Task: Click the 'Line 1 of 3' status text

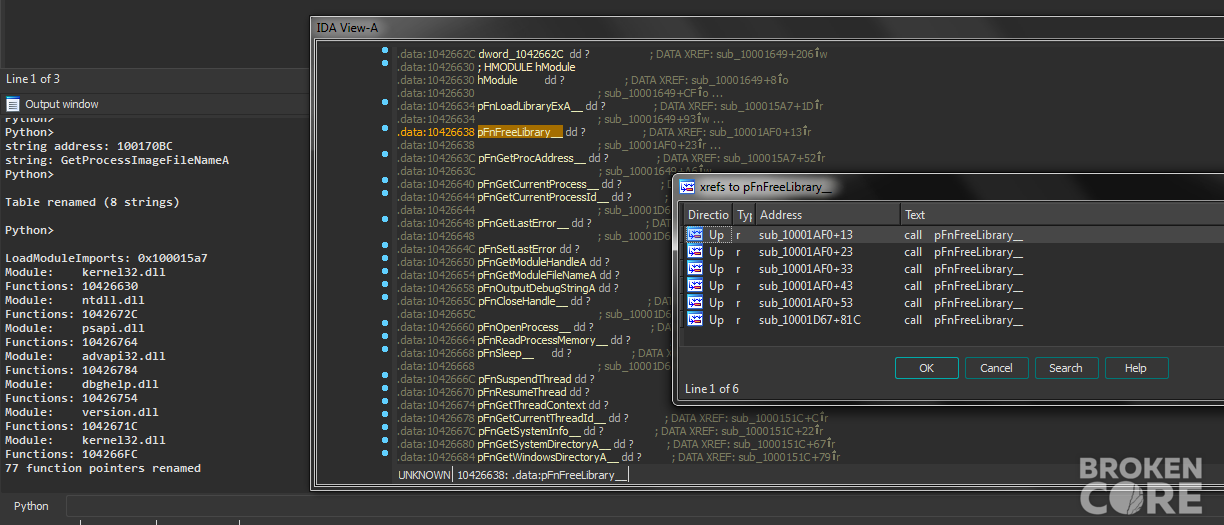Action: click(x=33, y=79)
